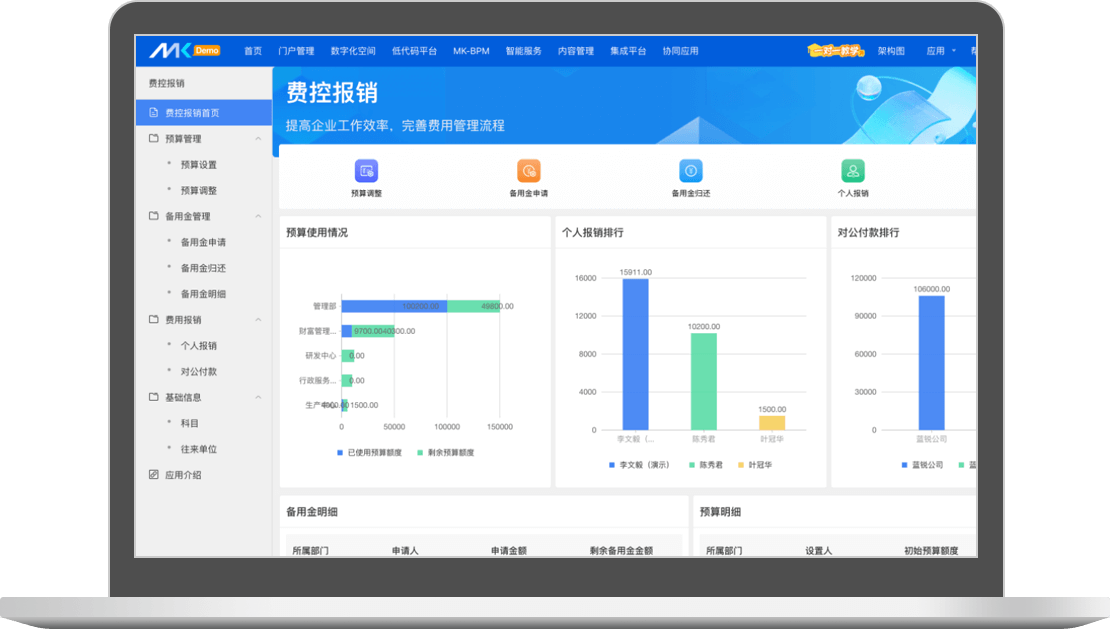1110x629 pixels.
Task: Click the 应用介绍 edit icon in sidebar
Action: click(153, 475)
